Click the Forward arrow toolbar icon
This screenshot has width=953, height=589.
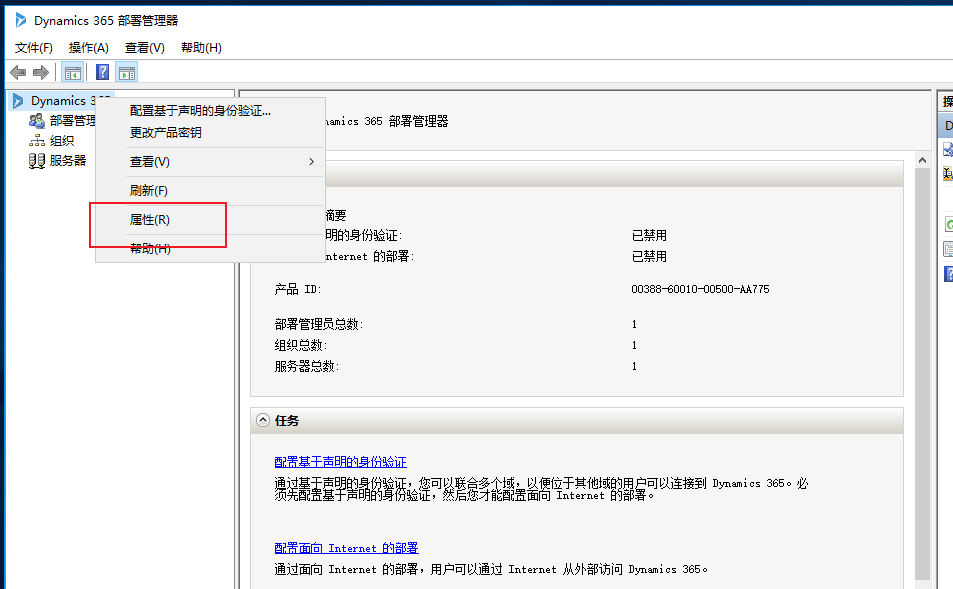[x=41, y=73]
